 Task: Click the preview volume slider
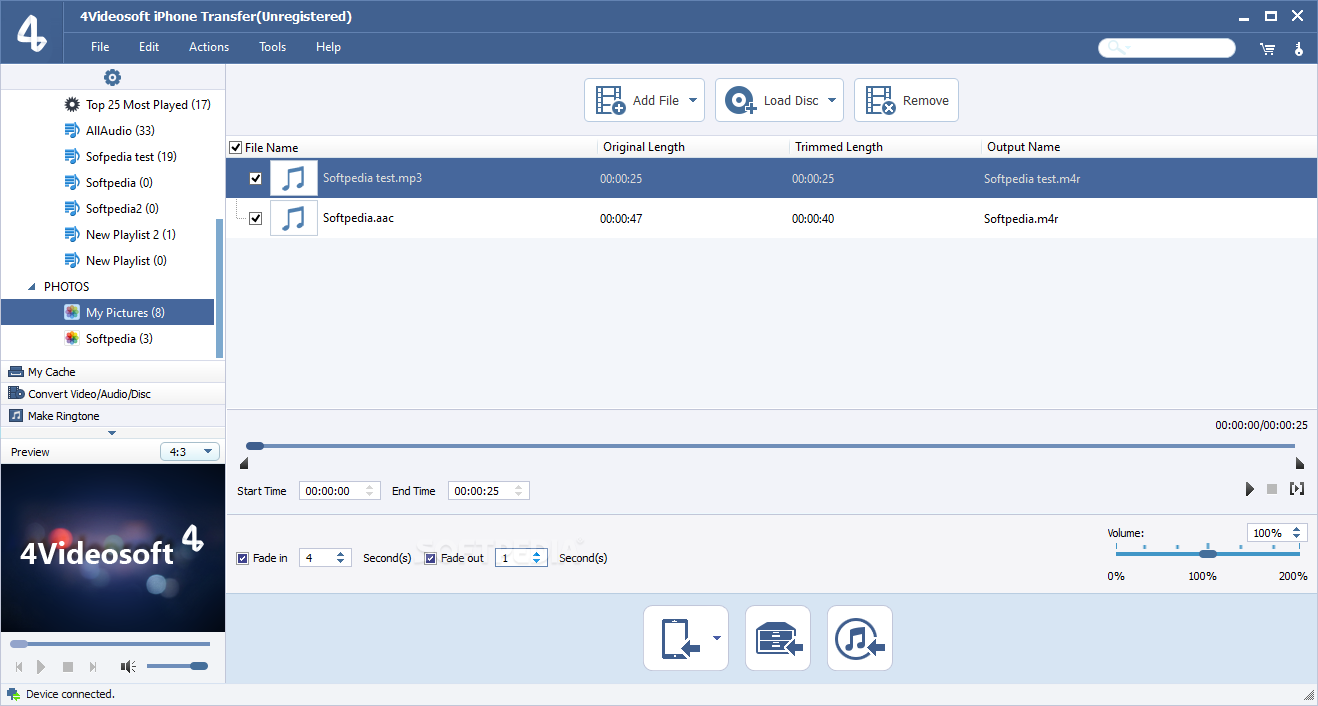[x=177, y=666]
